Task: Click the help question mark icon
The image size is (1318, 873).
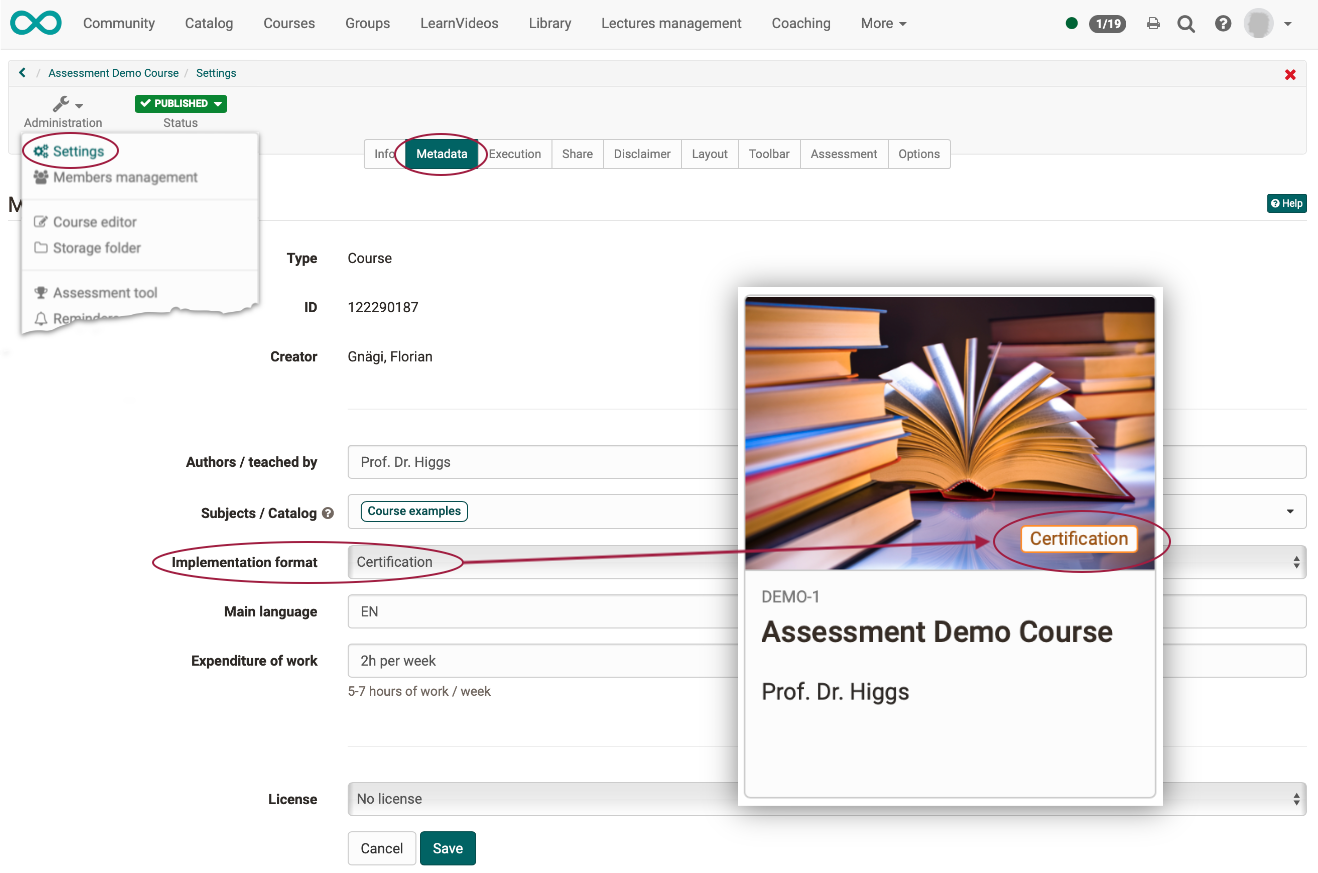Action: 1222,24
